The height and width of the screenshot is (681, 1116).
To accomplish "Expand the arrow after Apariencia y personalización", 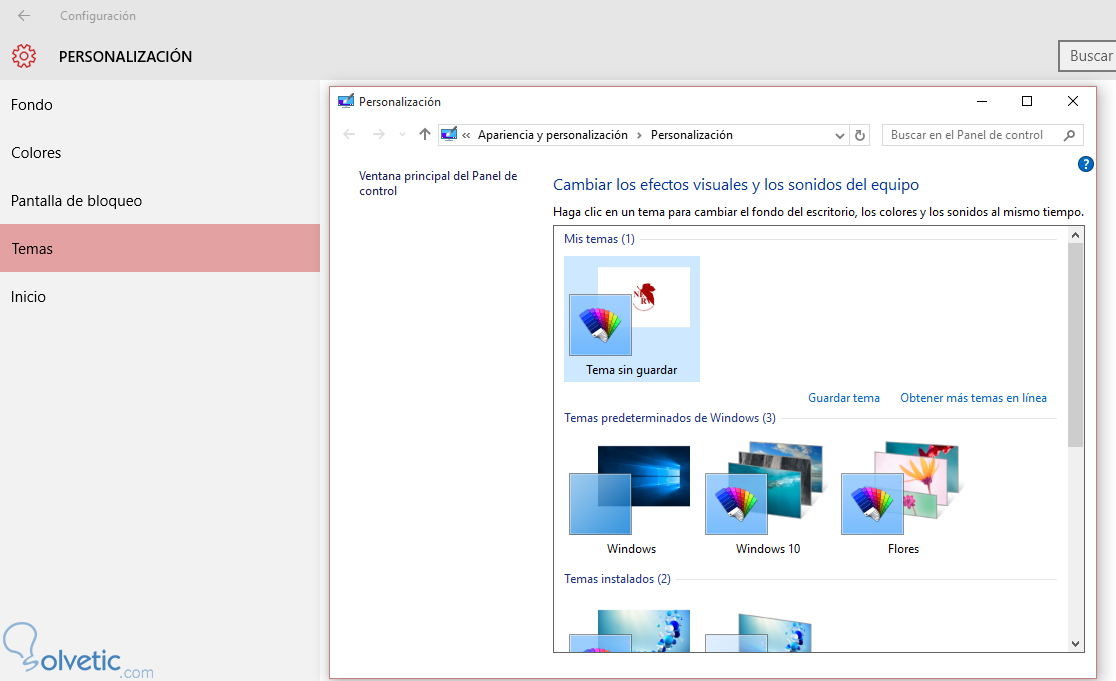I will pos(639,135).
